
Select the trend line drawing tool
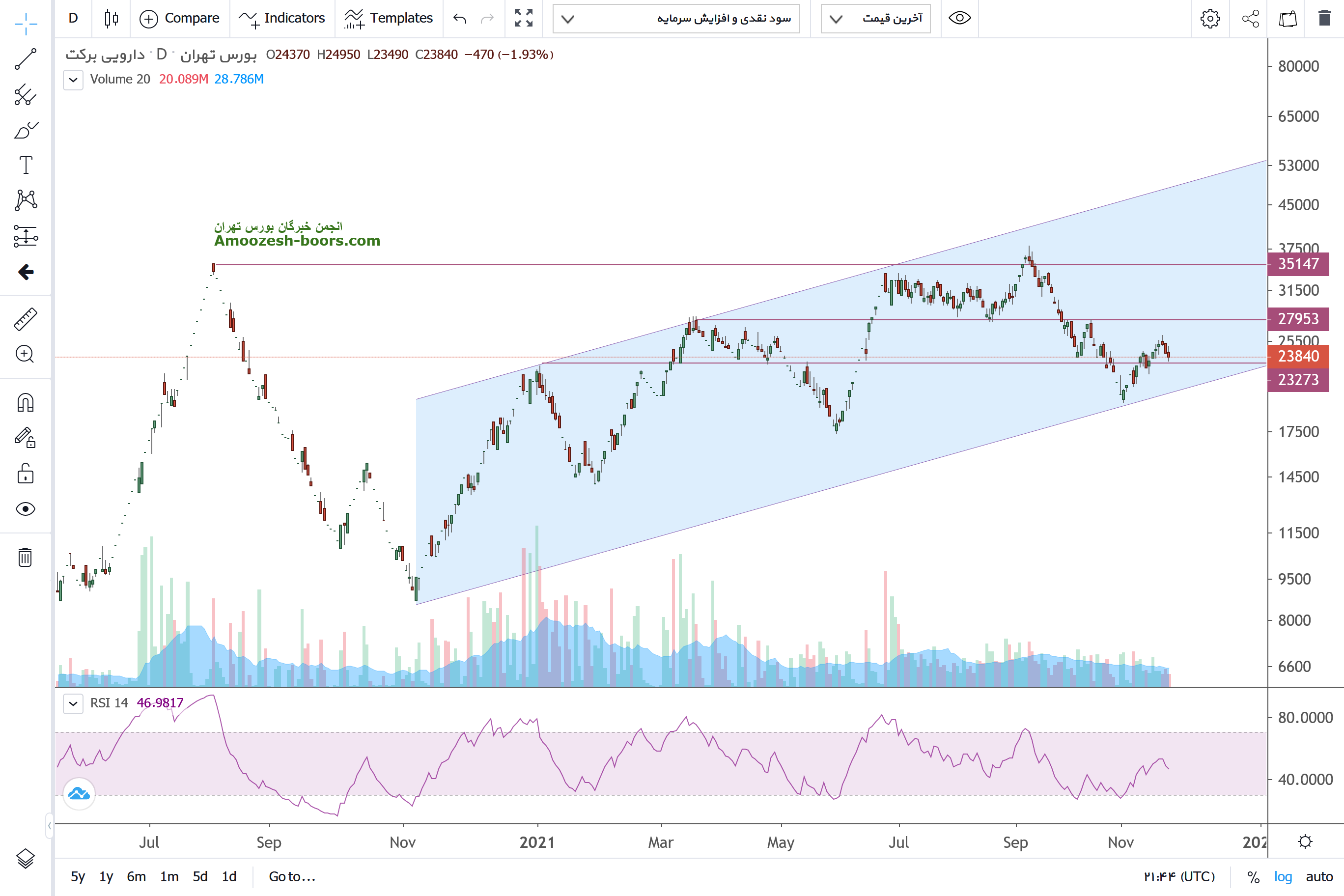(25, 59)
